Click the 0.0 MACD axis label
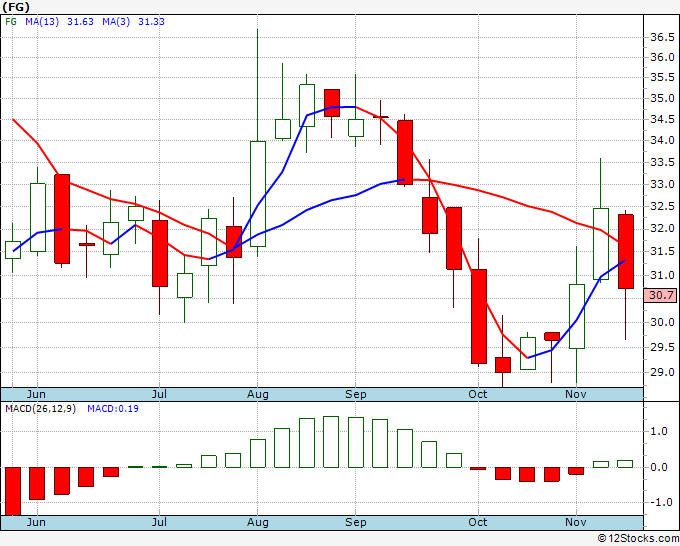 pyautogui.click(x=659, y=468)
